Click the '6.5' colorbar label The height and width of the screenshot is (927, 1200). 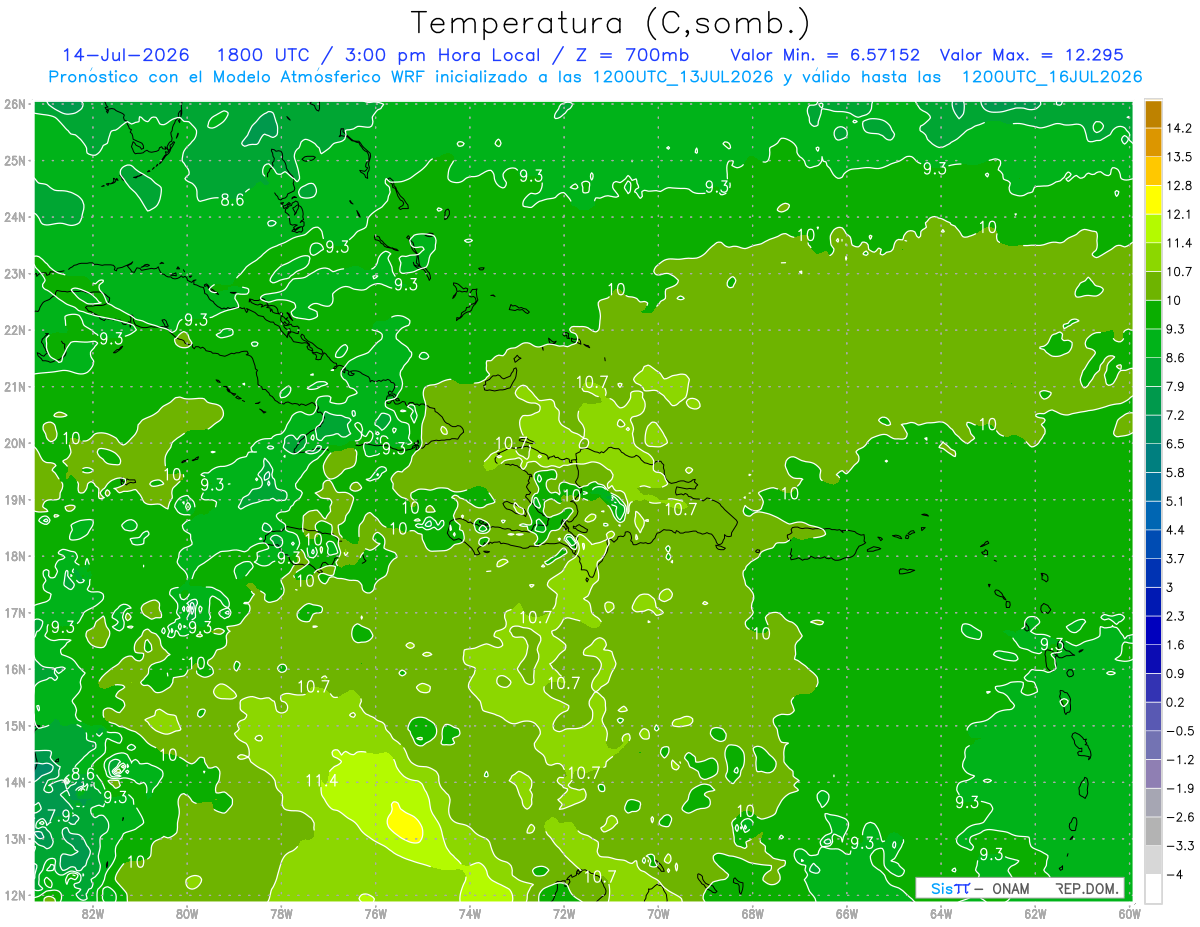point(1176,443)
